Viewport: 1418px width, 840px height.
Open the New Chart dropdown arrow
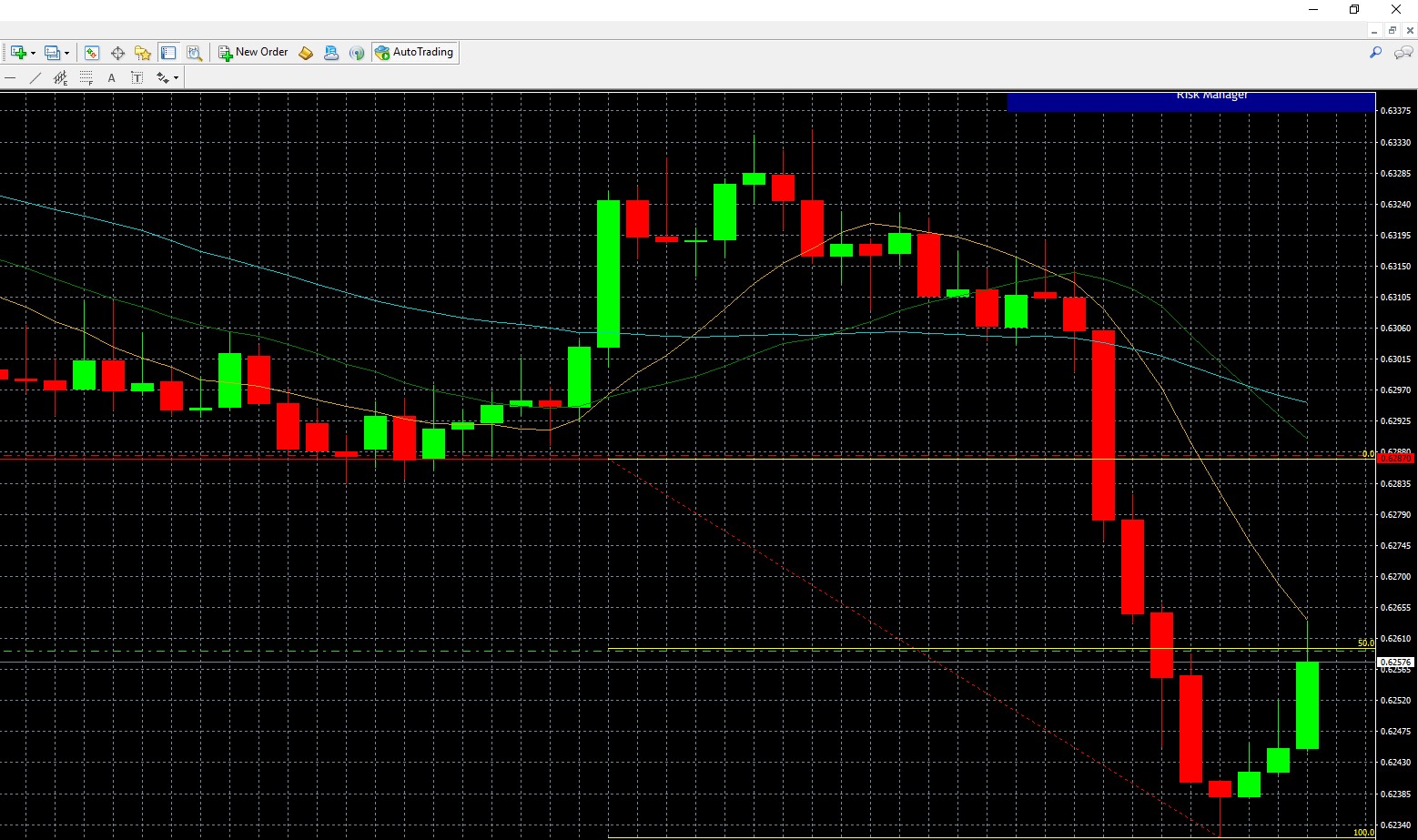33,53
